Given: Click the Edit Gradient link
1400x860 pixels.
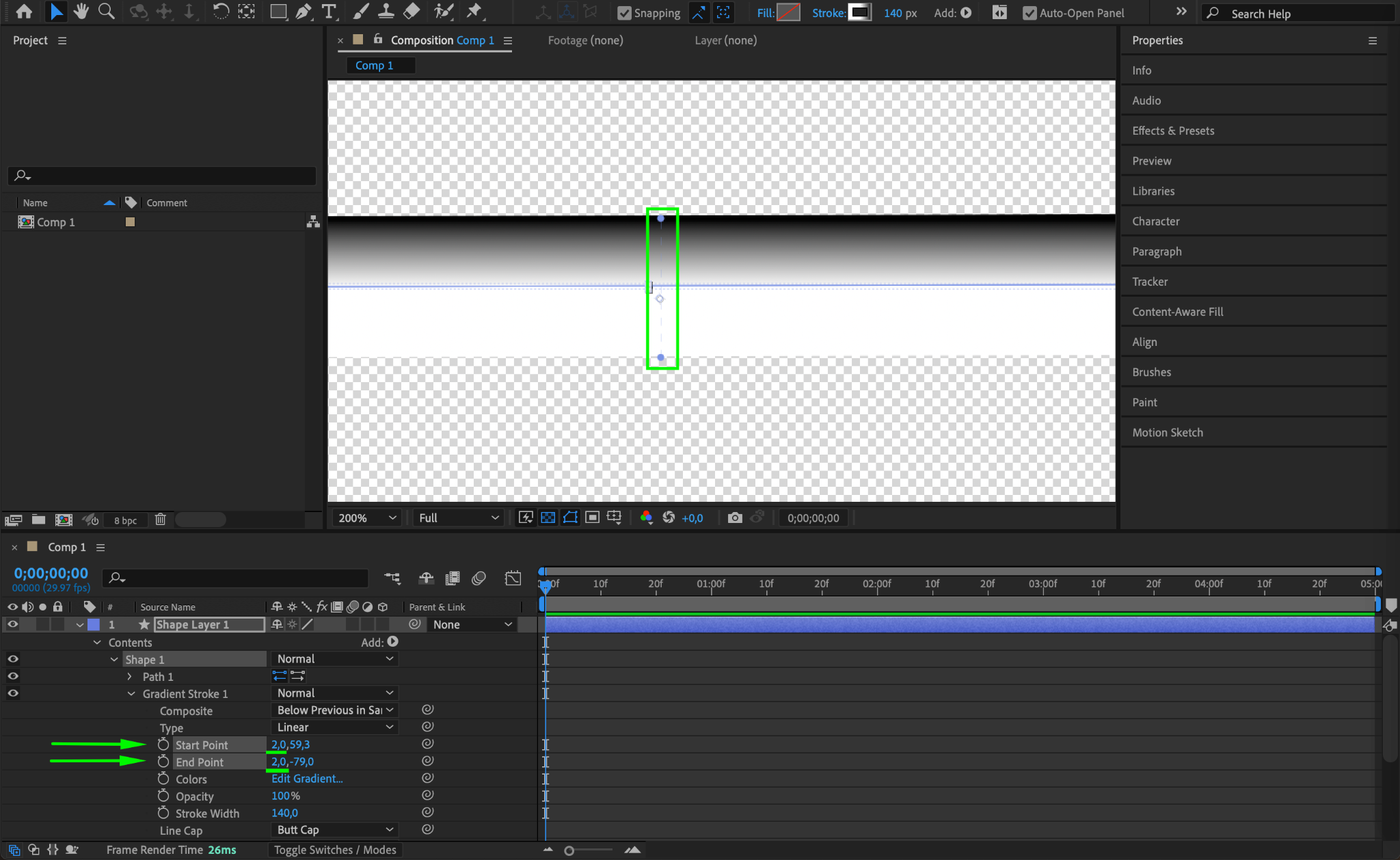Looking at the screenshot, I should click(307, 778).
